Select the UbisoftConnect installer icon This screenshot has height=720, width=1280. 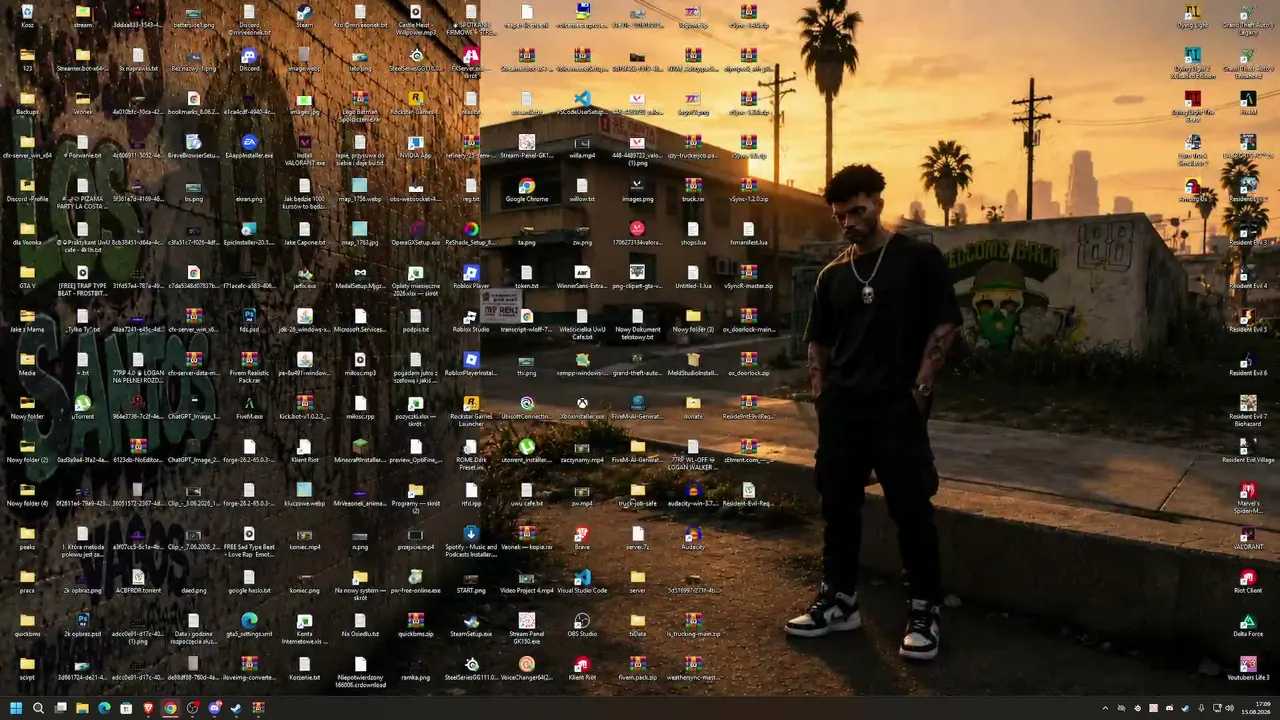(x=527, y=408)
